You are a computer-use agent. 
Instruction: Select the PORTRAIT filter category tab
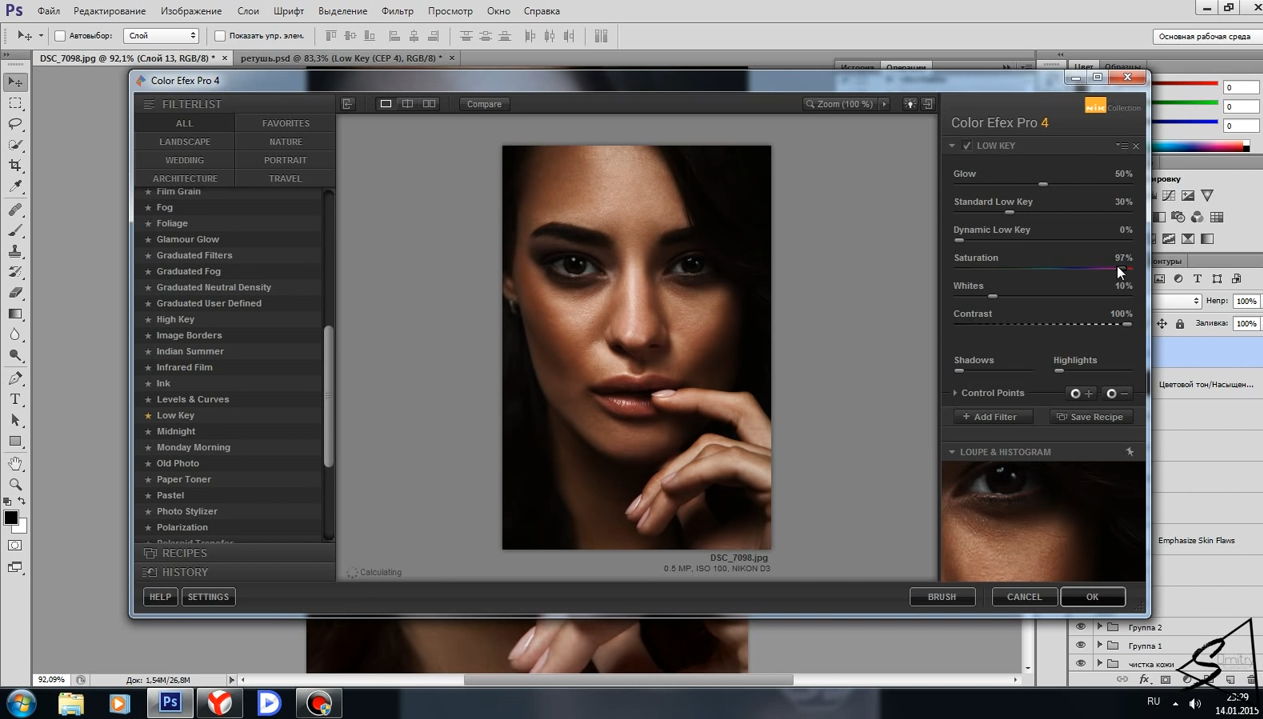(x=285, y=160)
